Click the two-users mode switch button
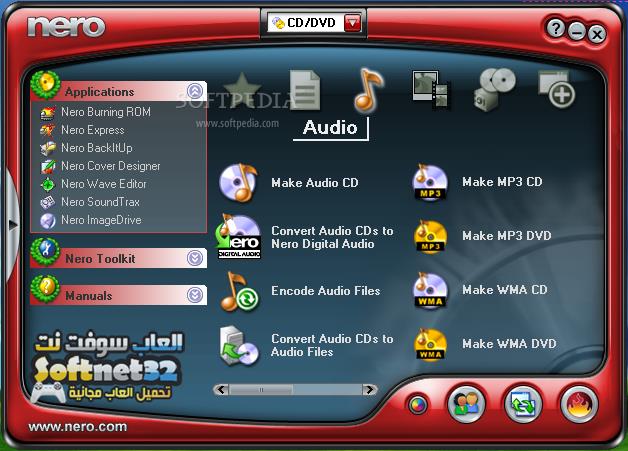The image size is (628, 451). click(x=467, y=404)
